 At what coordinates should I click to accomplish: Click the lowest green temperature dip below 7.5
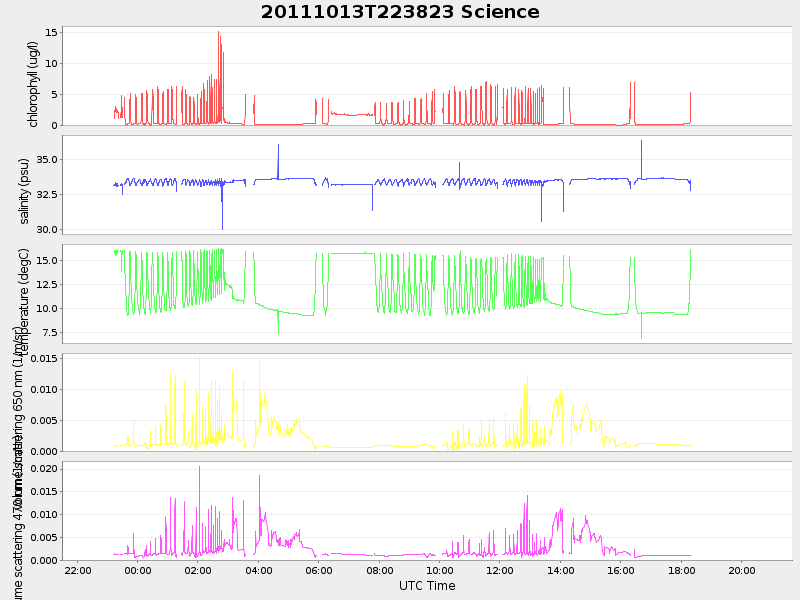pyautogui.click(x=641, y=337)
